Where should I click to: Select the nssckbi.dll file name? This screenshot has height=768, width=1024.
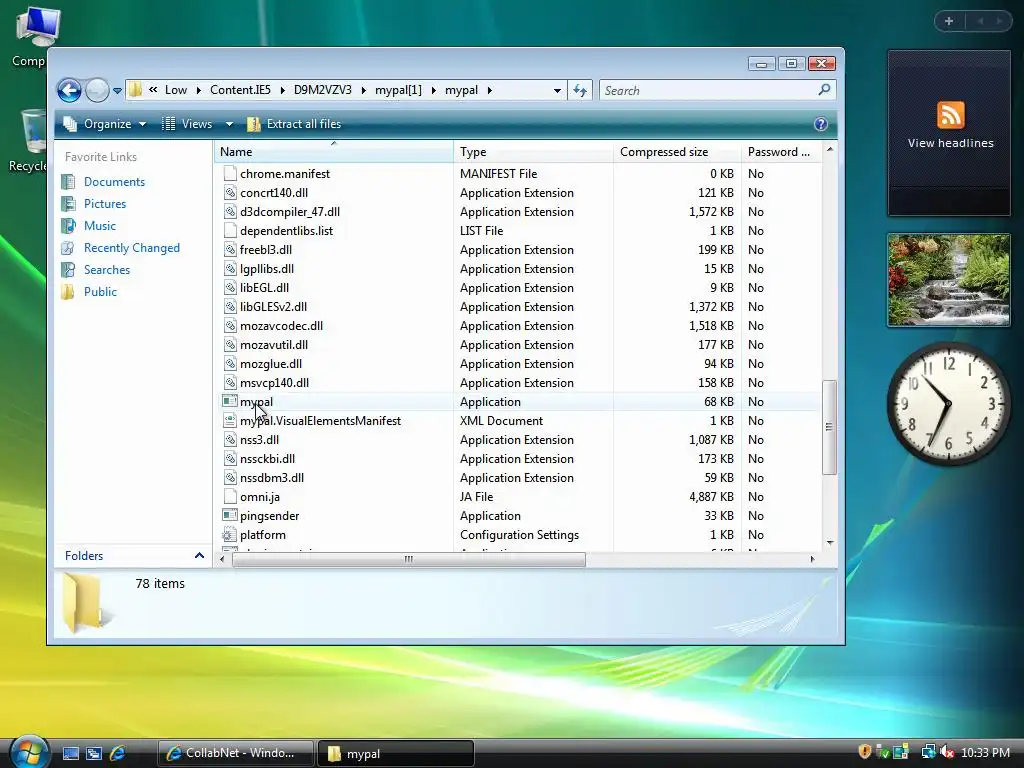coord(267,458)
